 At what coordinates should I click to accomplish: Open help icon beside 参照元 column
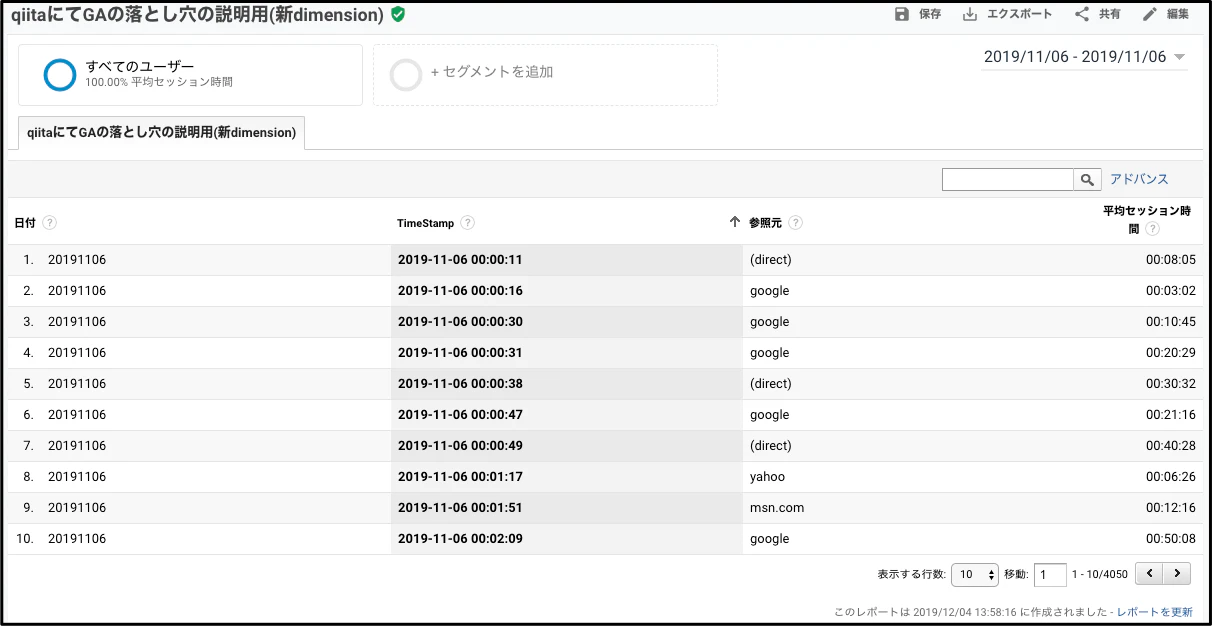796,223
